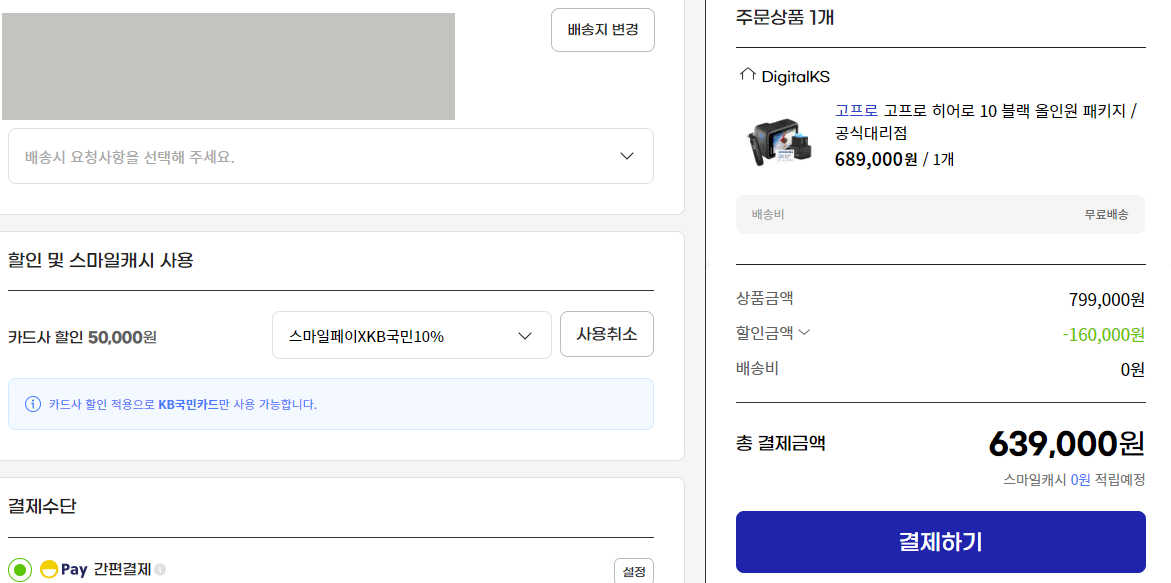1171x583 pixels.
Task: Click the 총 결제금액 label
Action: [x=780, y=443]
